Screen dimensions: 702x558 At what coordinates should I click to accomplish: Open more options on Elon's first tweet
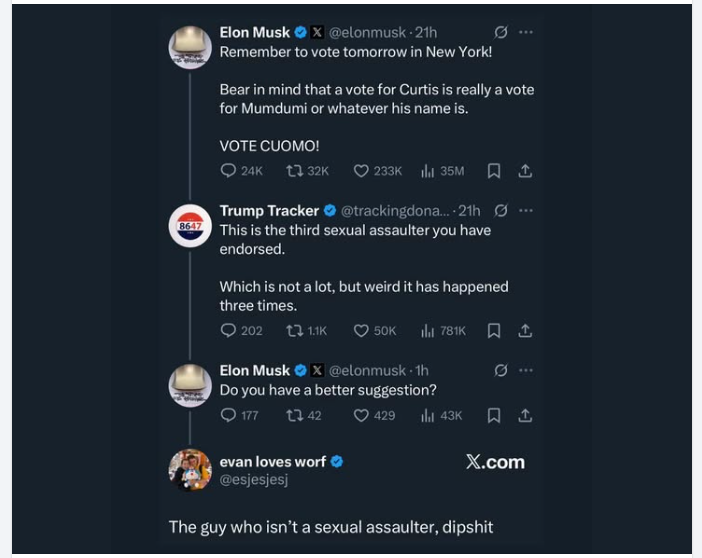pos(526,32)
